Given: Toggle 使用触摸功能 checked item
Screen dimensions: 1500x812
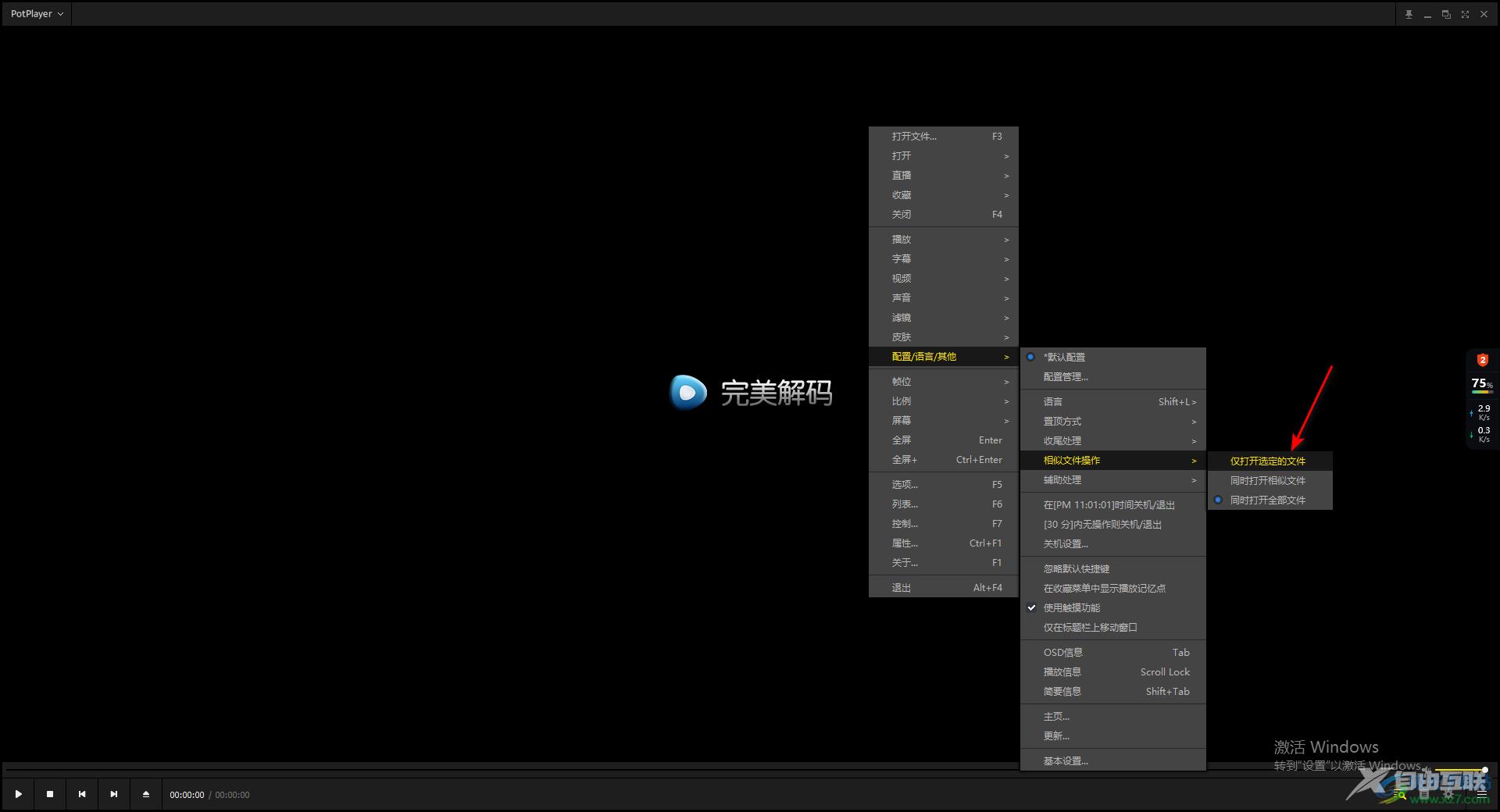Looking at the screenshot, I should pos(1113,607).
